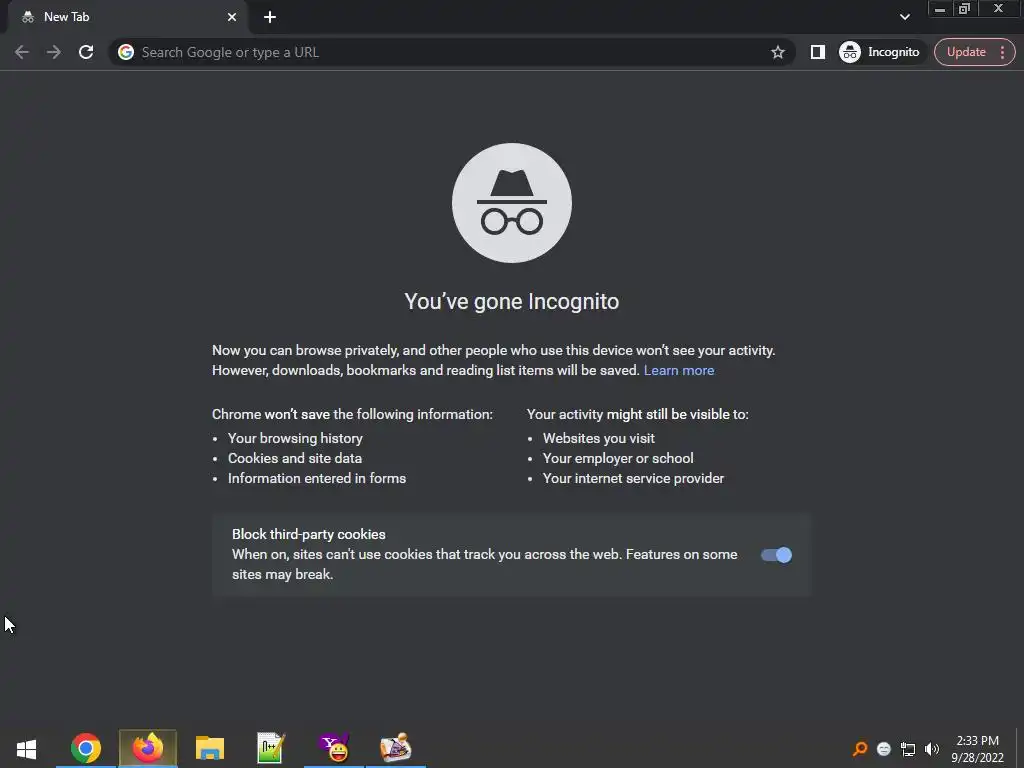
Task: Open the volume speaker tray icon
Action: tap(932, 749)
